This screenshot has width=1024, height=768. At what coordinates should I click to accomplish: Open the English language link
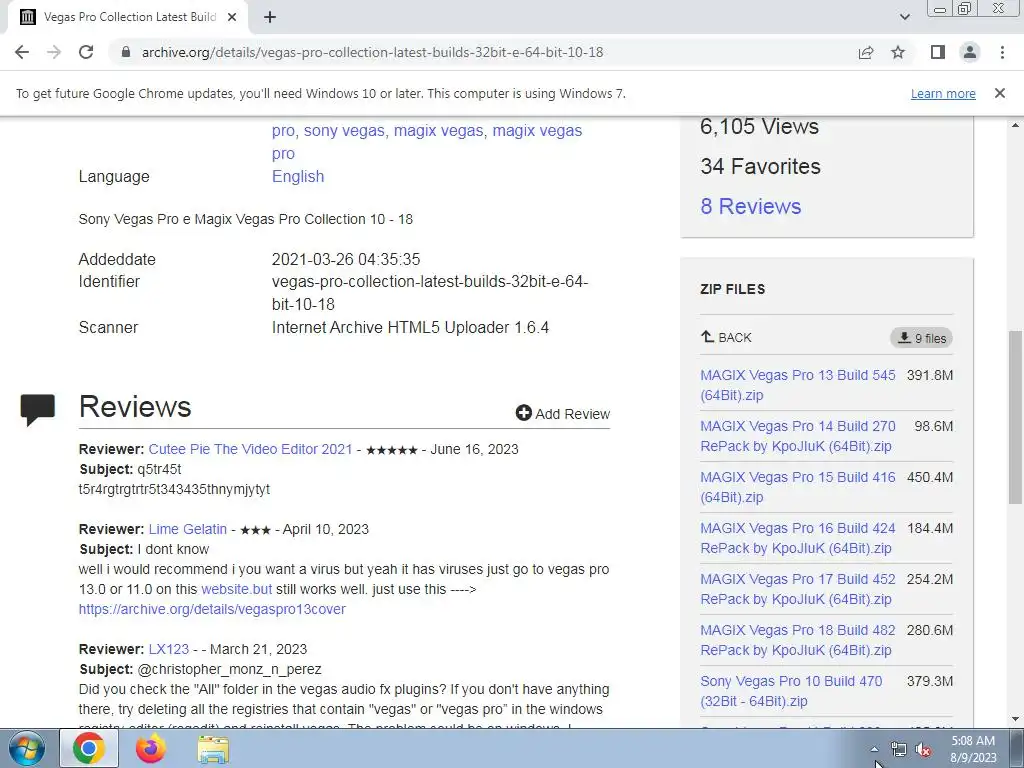(298, 176)
